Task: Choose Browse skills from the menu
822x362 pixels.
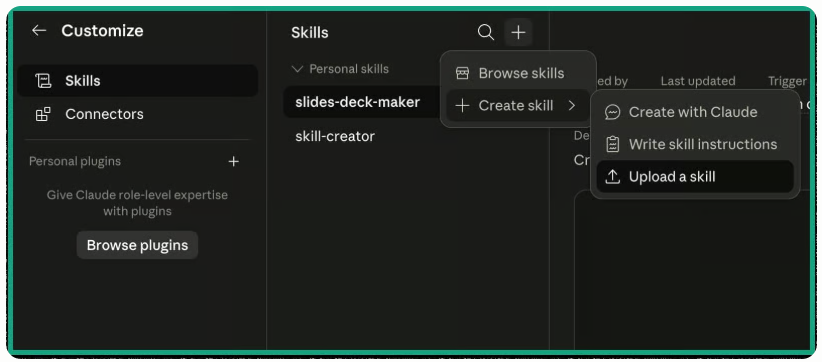Action: pos(518,73)
